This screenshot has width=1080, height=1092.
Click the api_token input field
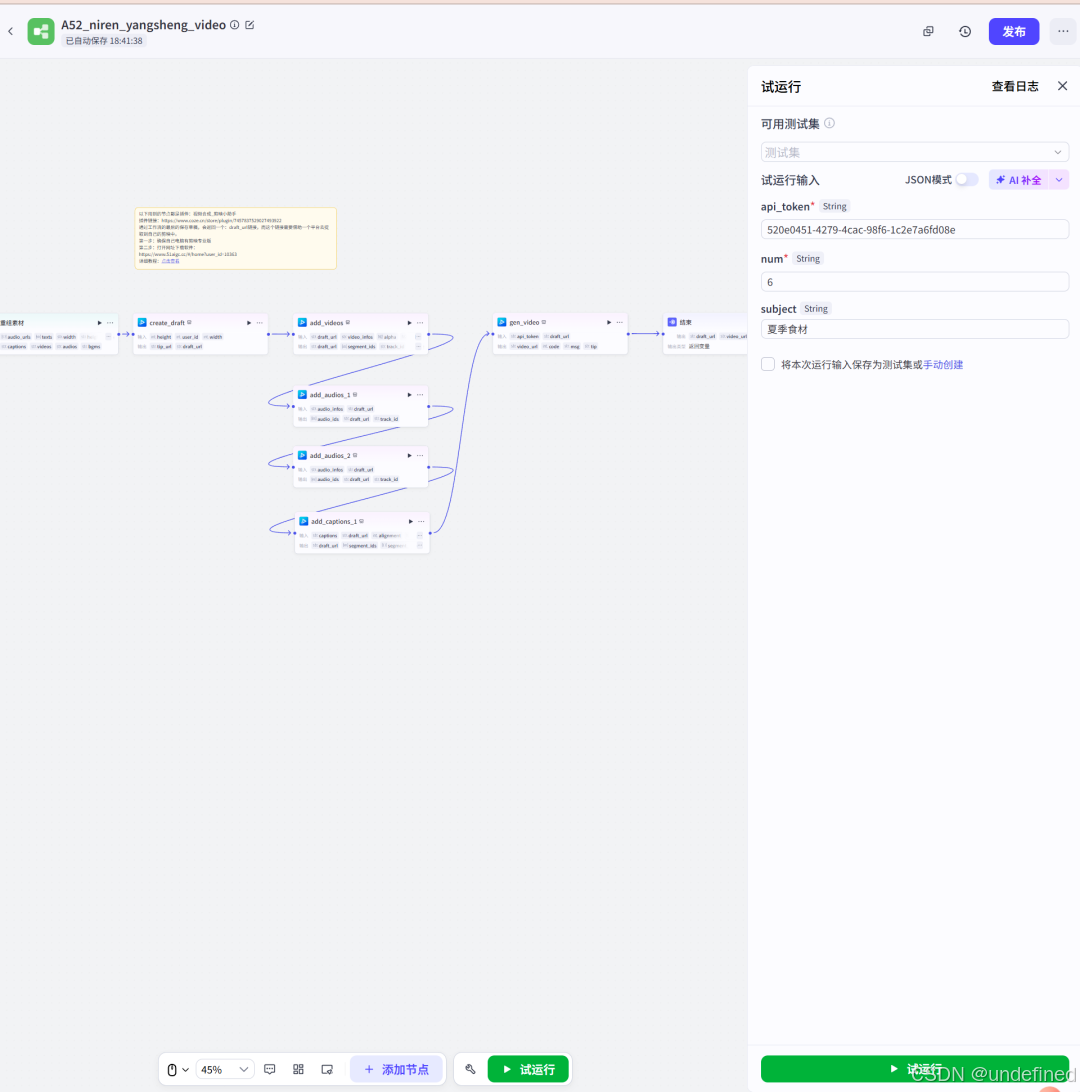click(x=914, y=229)
